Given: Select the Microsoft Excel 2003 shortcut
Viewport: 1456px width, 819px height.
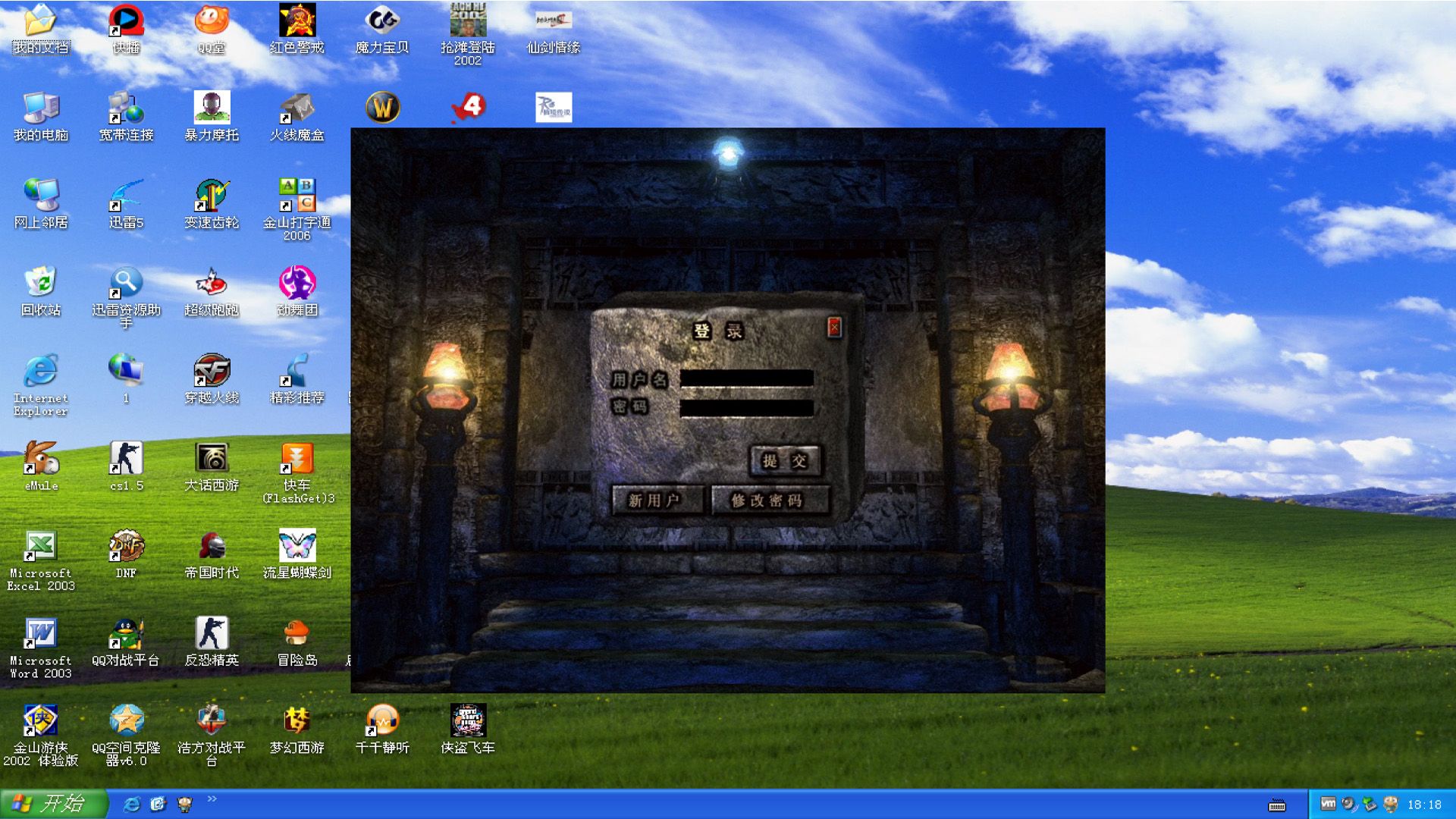Looking at the screenshot, I should 41,560.
